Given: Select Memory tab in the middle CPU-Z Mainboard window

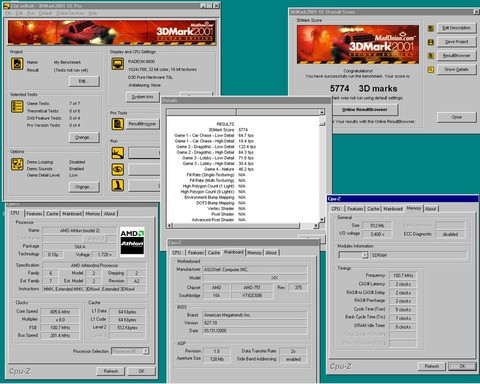Looking at the screenshot, I should (254, 253).
